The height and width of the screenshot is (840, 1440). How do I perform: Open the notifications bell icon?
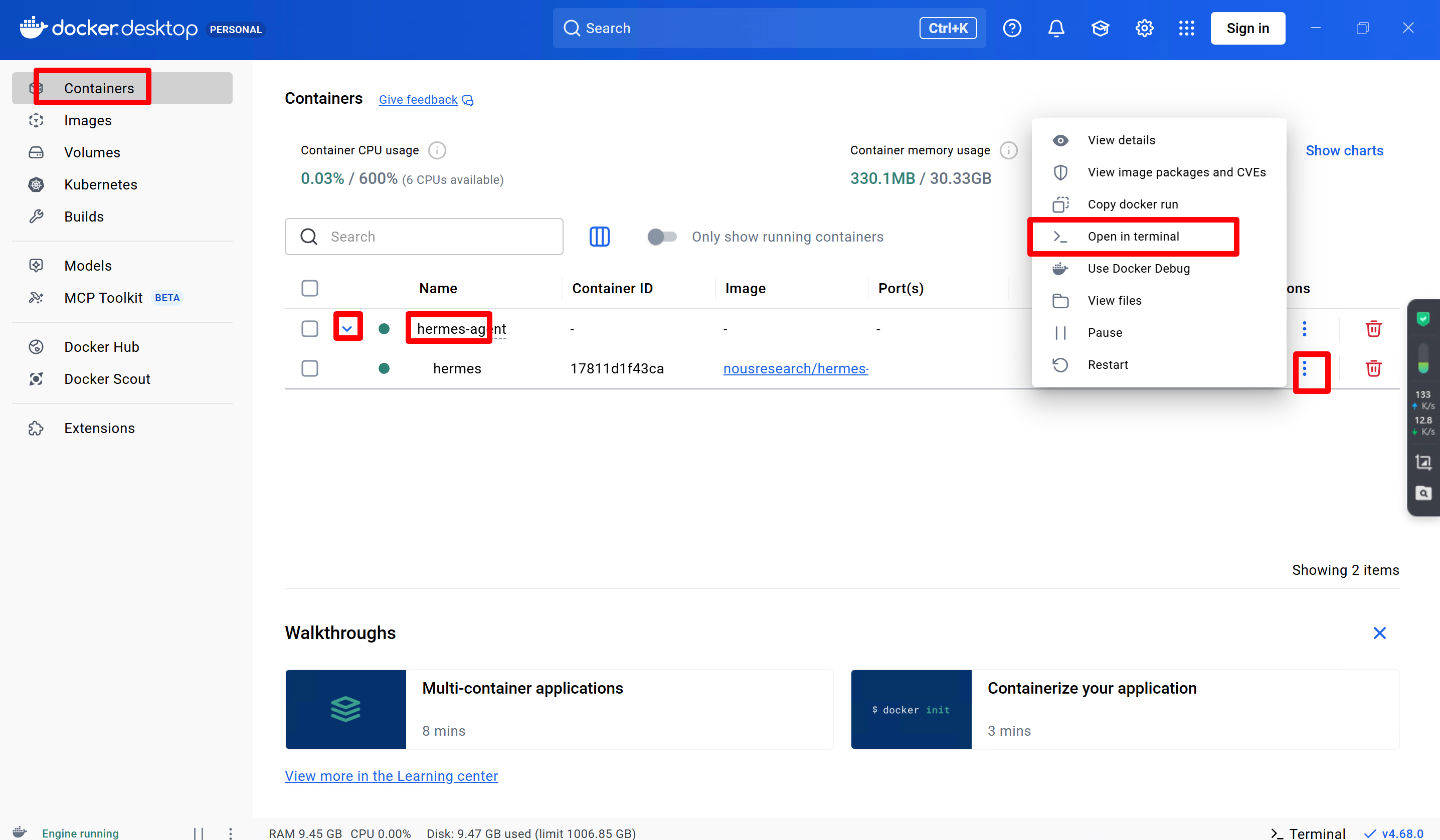coord(1055,28)
